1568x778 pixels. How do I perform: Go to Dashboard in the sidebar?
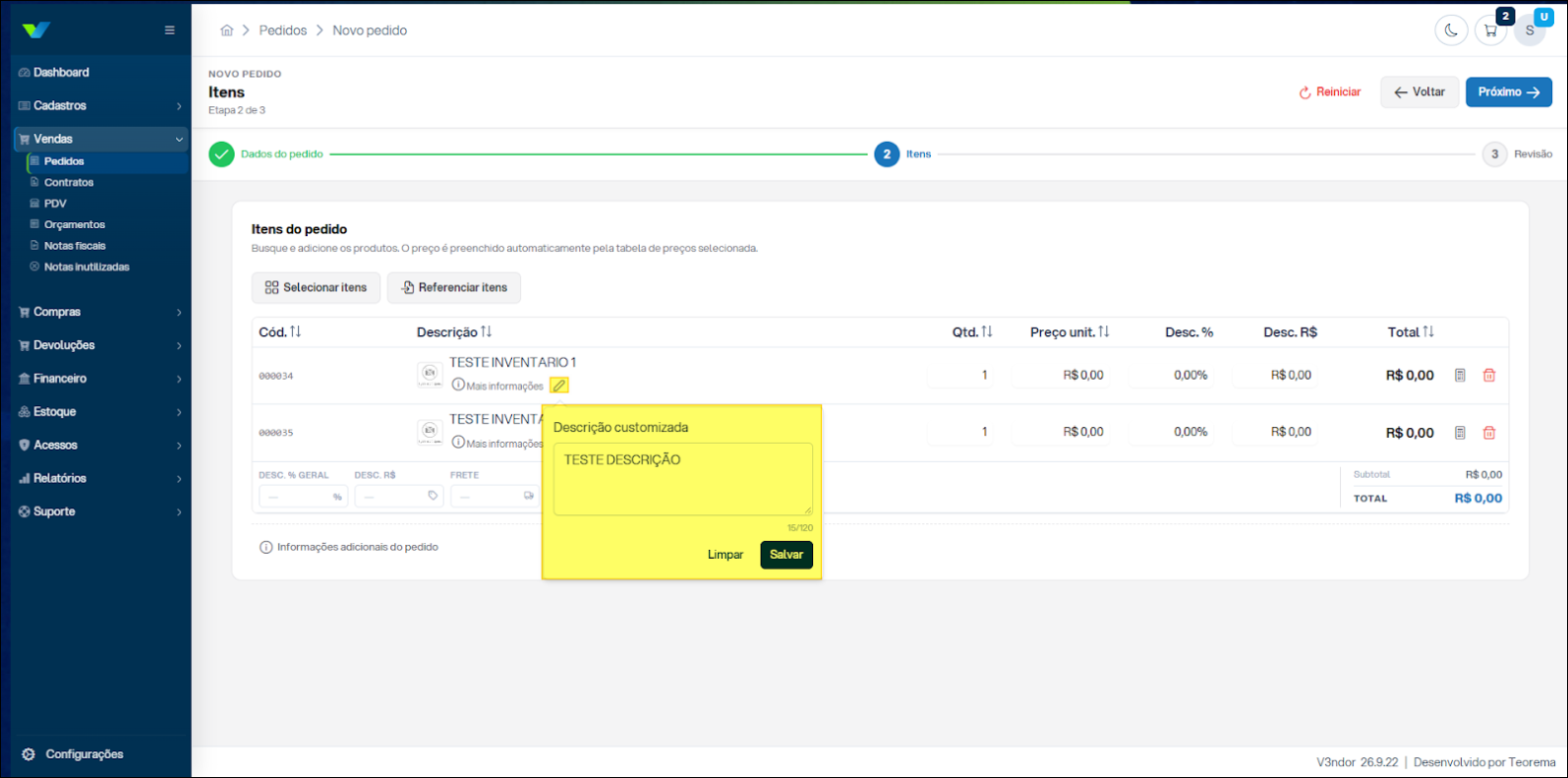[x=101, y=73]
